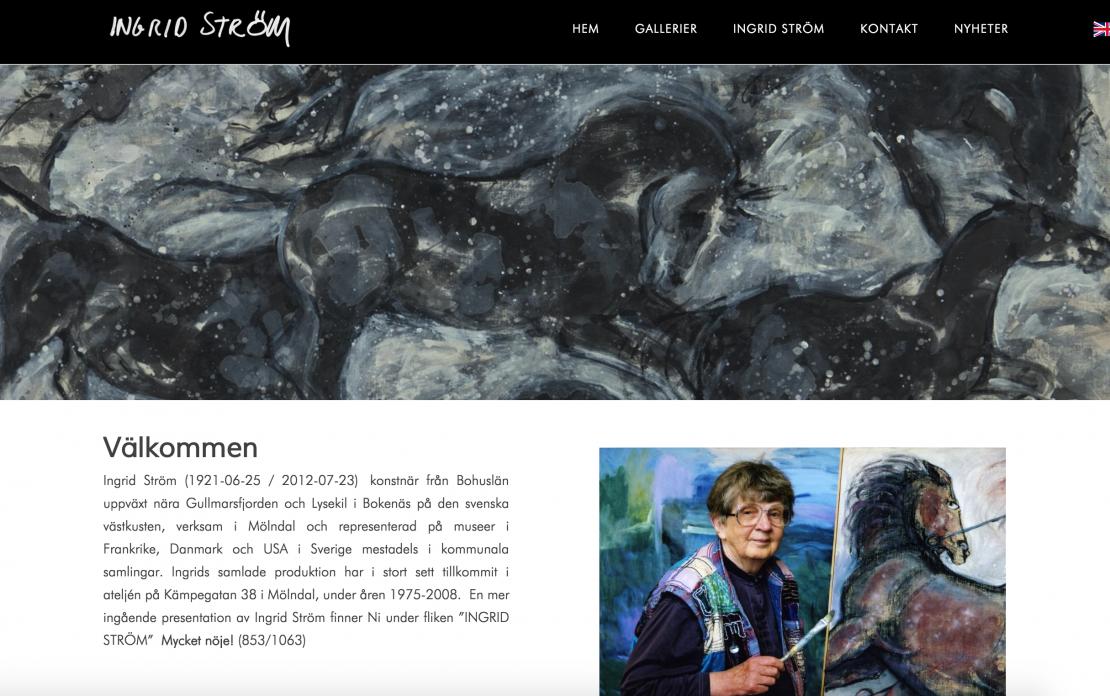Viewport: 1110px width, 696px height.
Task: Click the paintbrush in artist's hand
Action: [806, 637]
